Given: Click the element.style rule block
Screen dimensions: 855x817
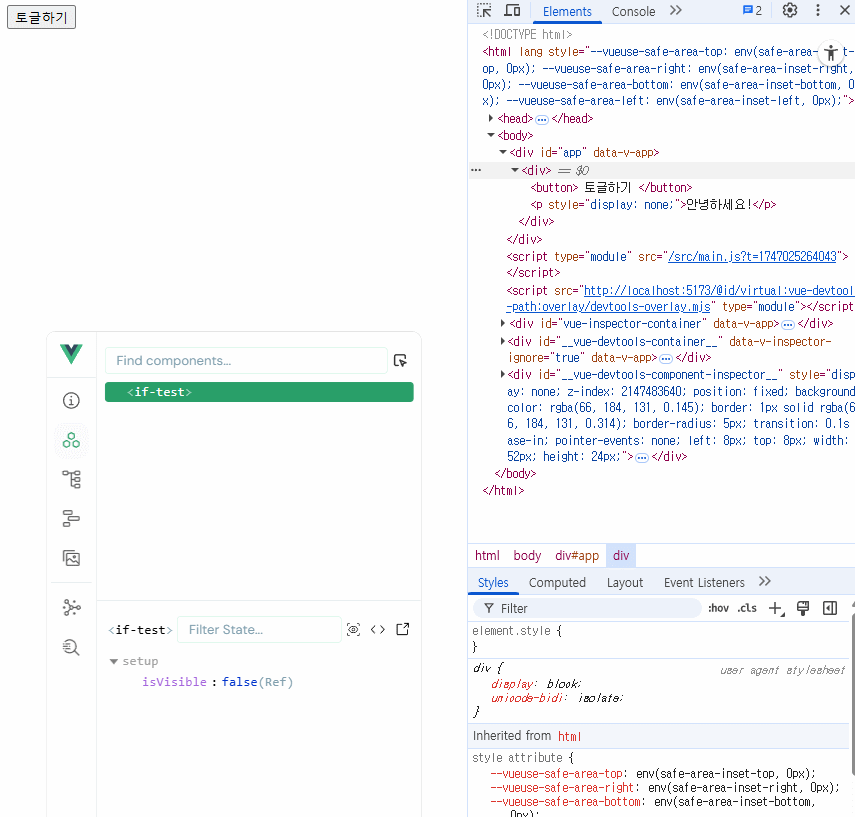Looking at the screenshot, I should point(658,639).
